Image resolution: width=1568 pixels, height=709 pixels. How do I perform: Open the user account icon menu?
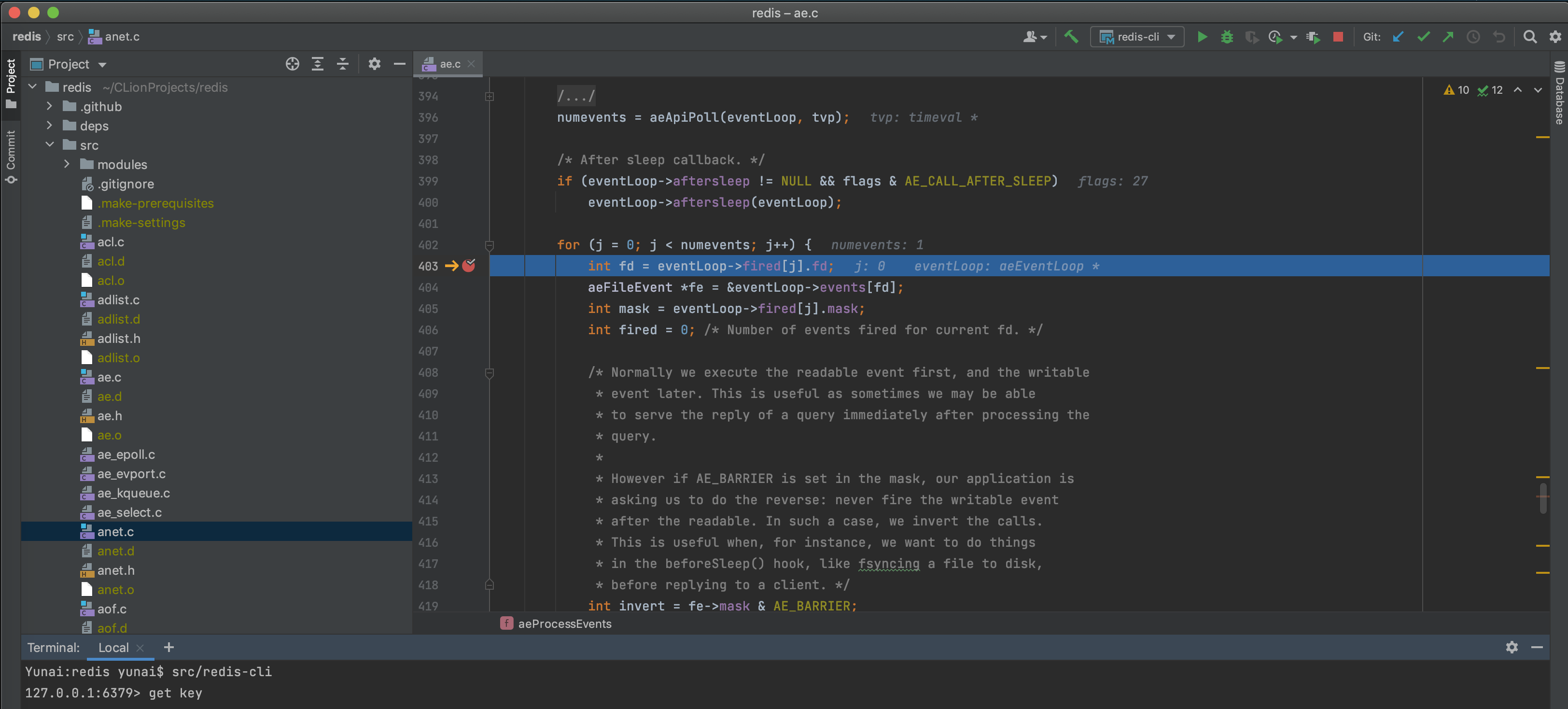click(x=1034, y=37)
